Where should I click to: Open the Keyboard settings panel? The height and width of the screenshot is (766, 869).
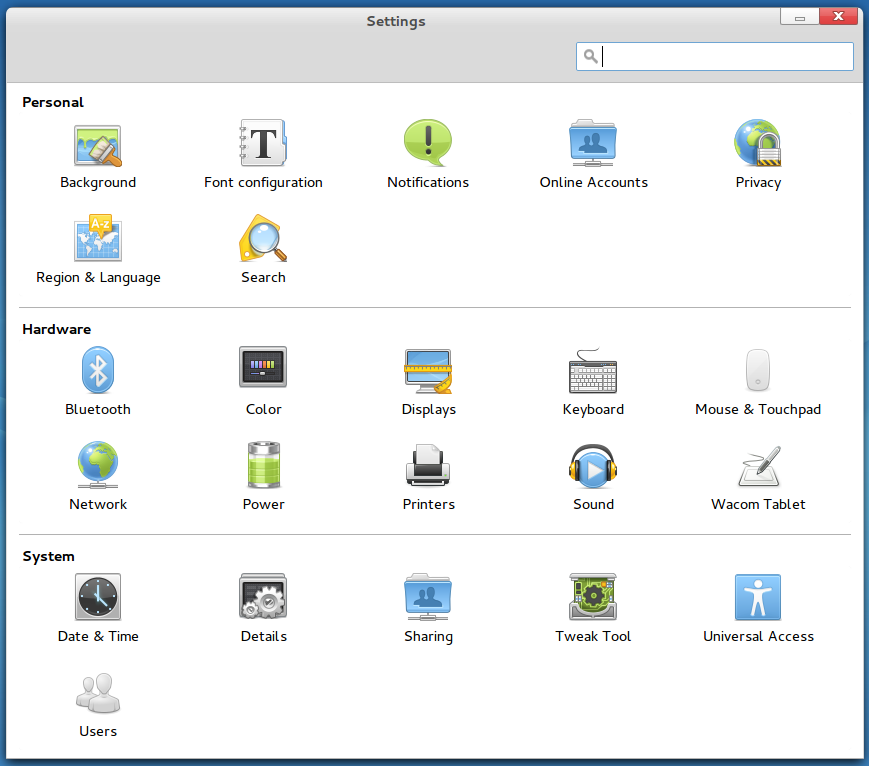593,379
